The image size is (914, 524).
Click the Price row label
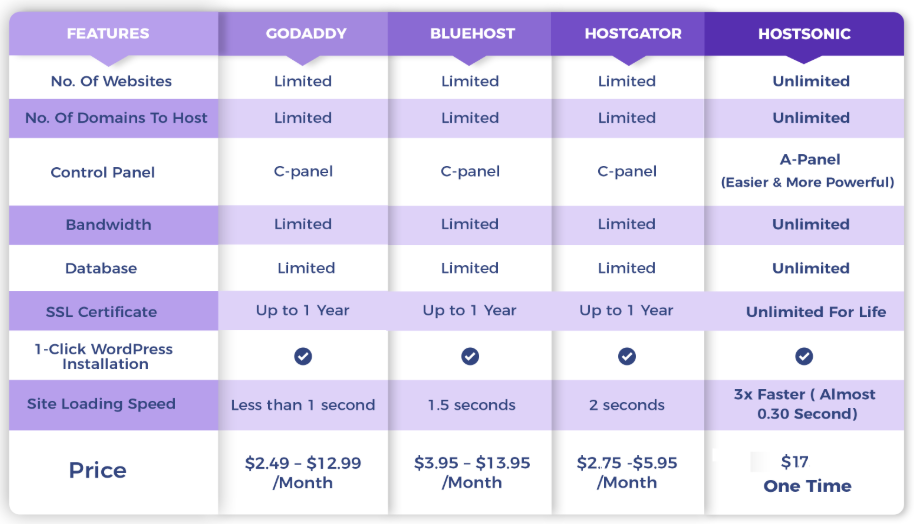pos(98,471)
